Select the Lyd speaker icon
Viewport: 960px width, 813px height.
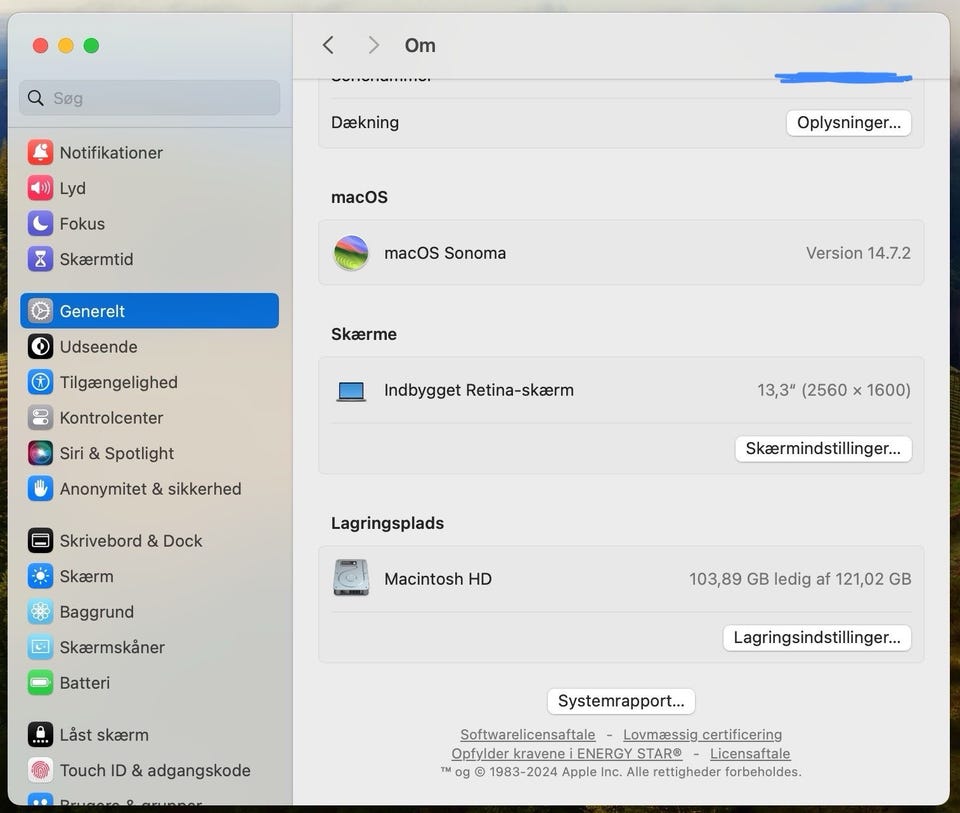click(x=40, y=188)
